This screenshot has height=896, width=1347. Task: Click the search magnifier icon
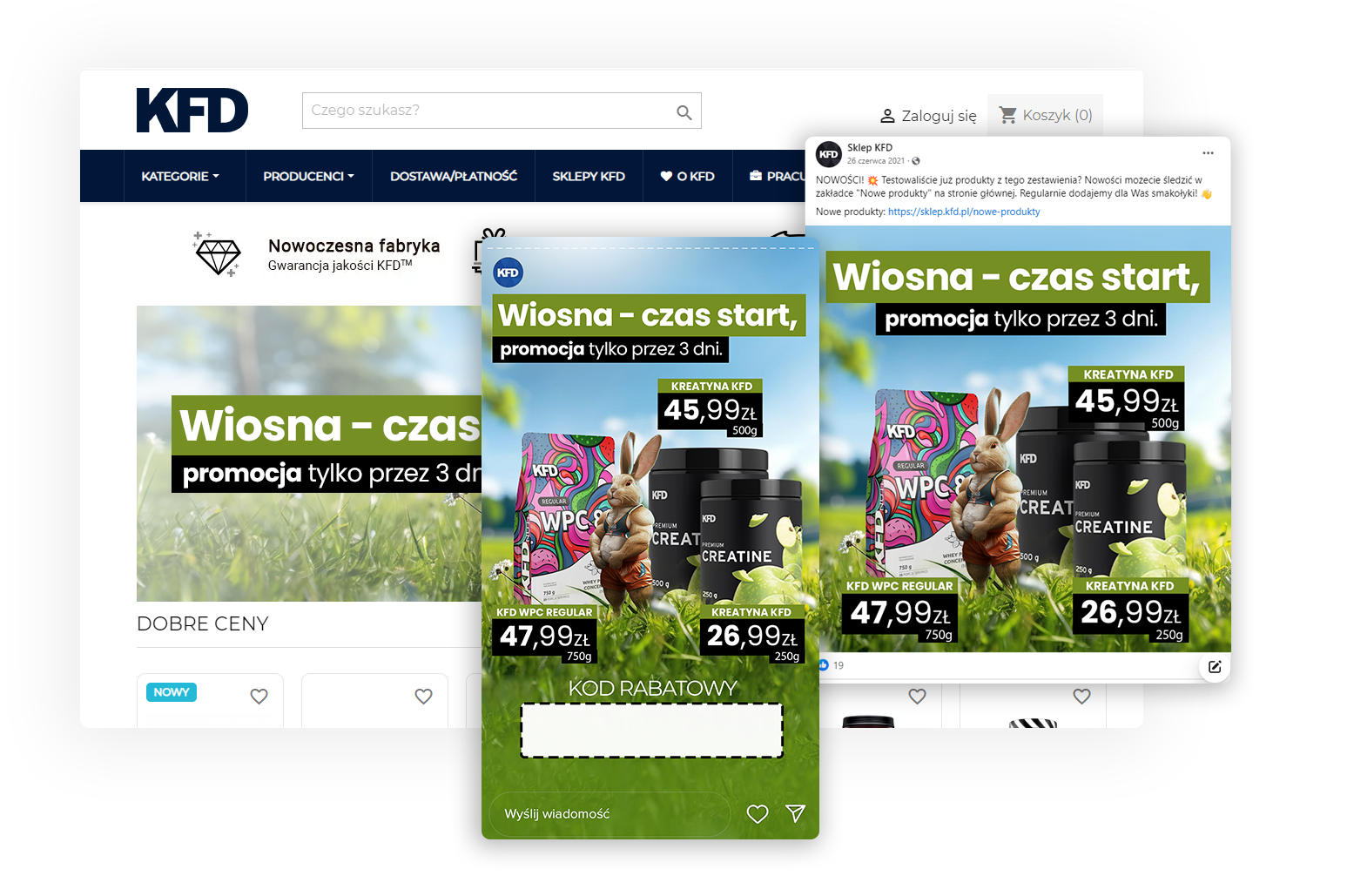[684, 112]
